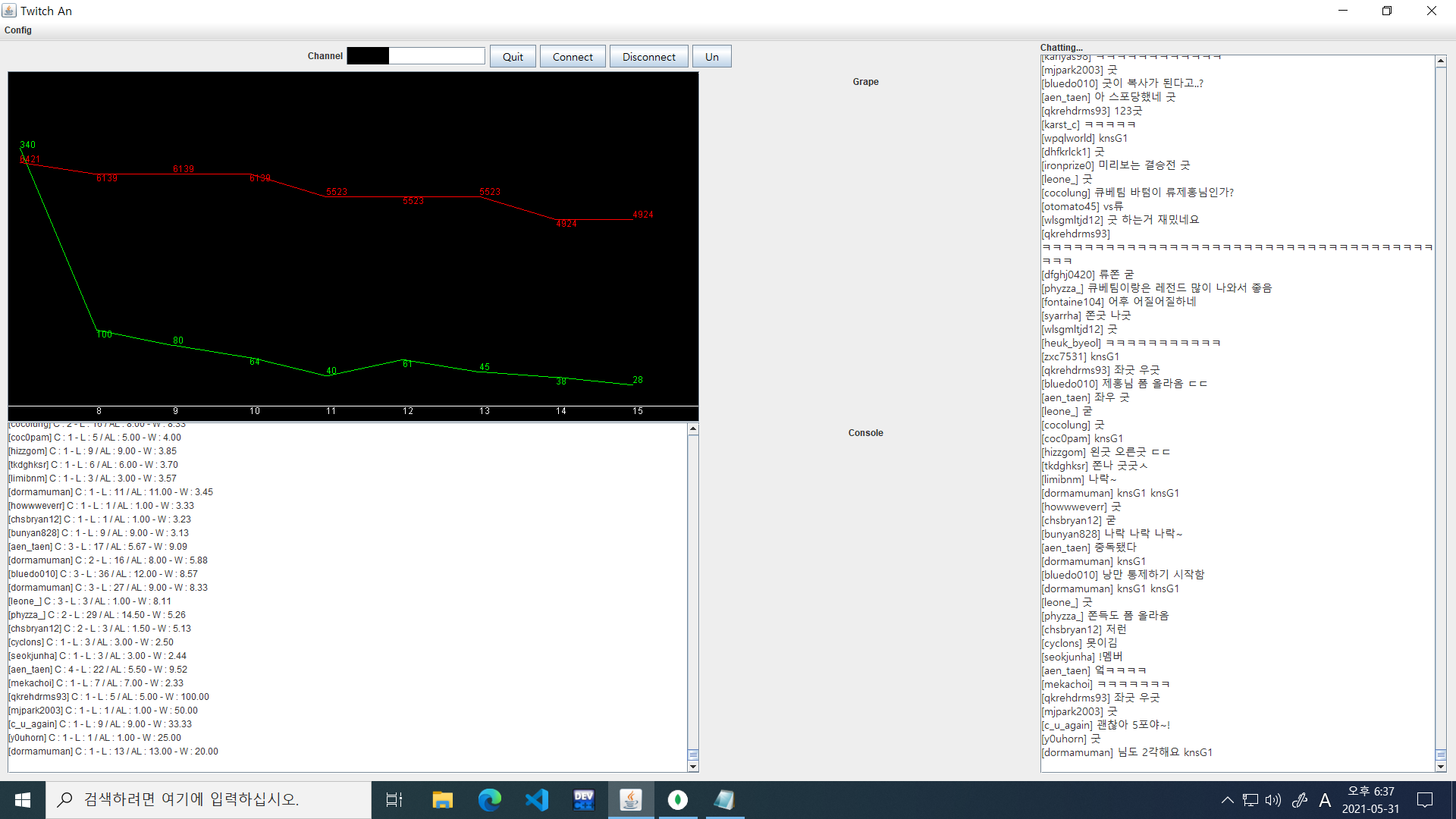Click the Quit button
The width and height of the screenshot is (1456, 819).
[513, 57]
